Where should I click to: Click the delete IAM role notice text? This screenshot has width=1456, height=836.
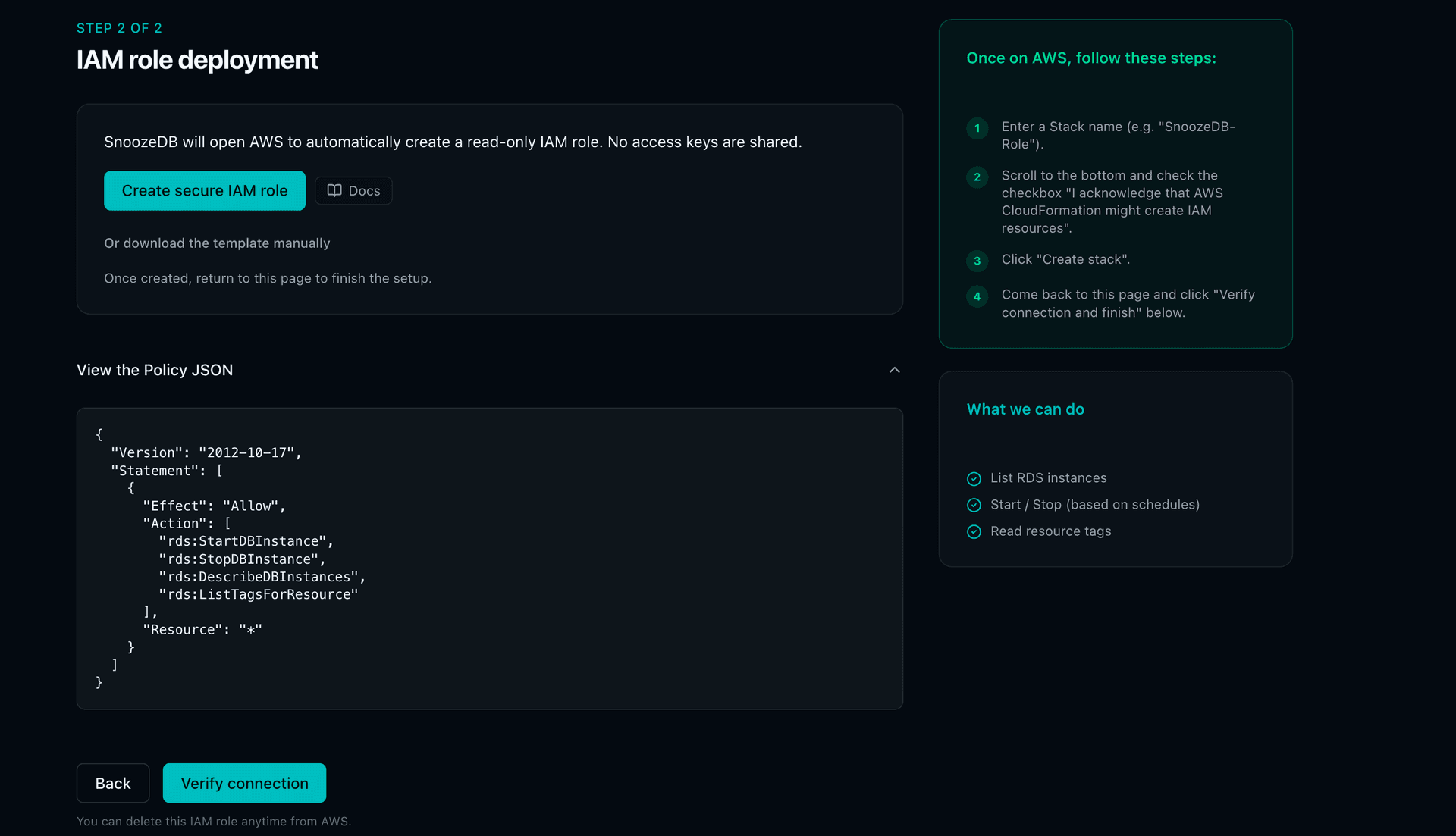click(x=214, y=821)
